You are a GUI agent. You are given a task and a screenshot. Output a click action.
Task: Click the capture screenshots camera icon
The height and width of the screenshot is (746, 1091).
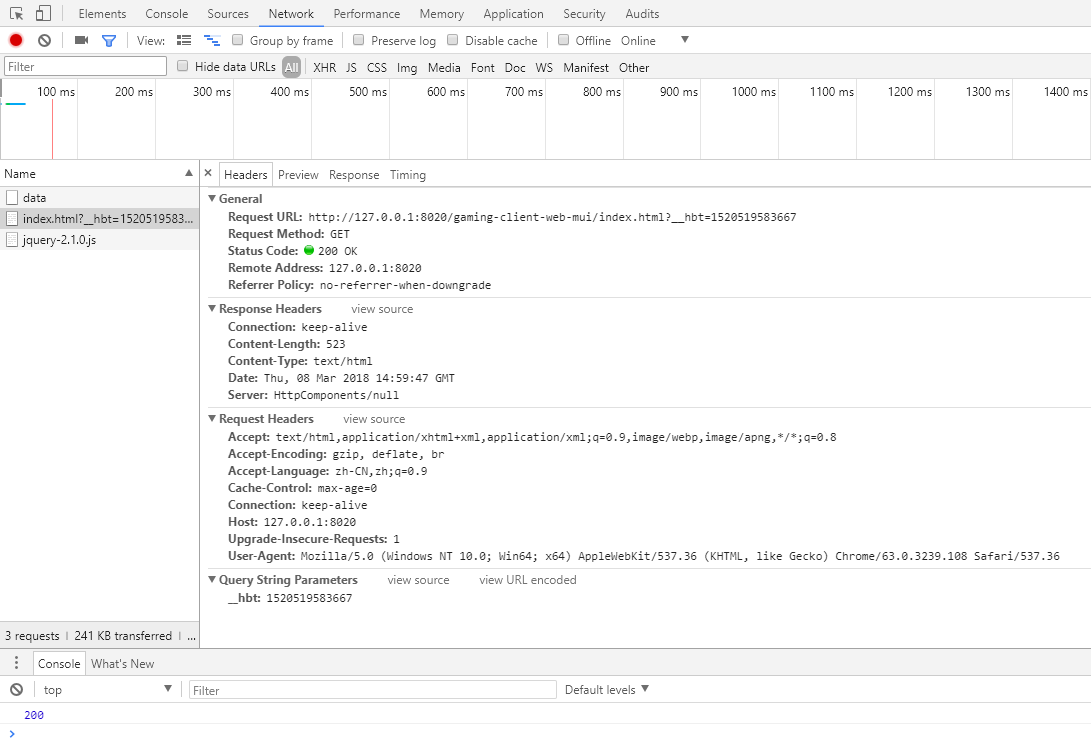pyautogui.click(x=81, y=40)
